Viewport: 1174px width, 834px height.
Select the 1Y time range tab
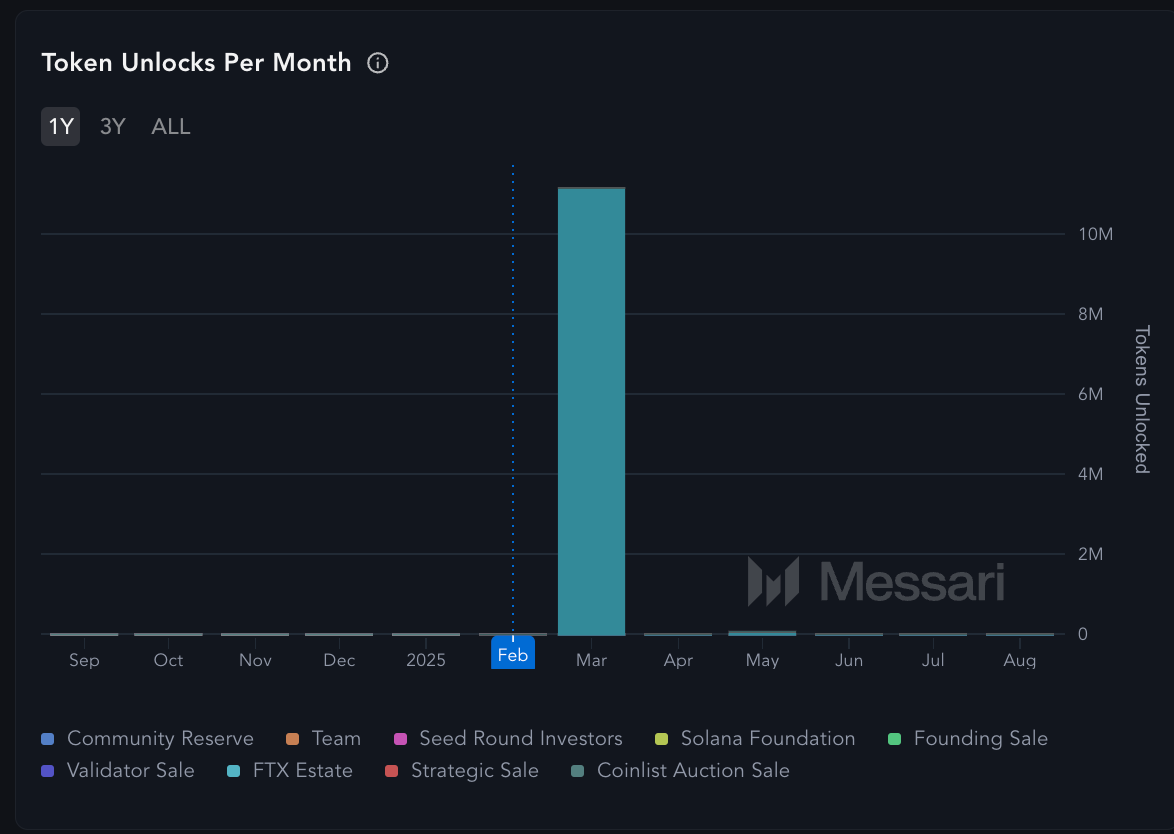click(61, 127)
